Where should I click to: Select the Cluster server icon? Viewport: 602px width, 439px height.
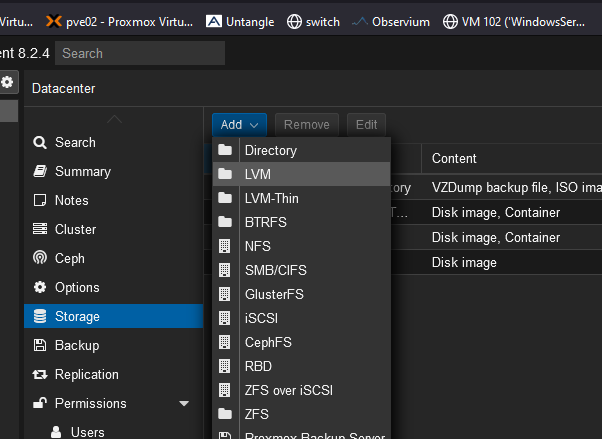click(x=40, y=229)
